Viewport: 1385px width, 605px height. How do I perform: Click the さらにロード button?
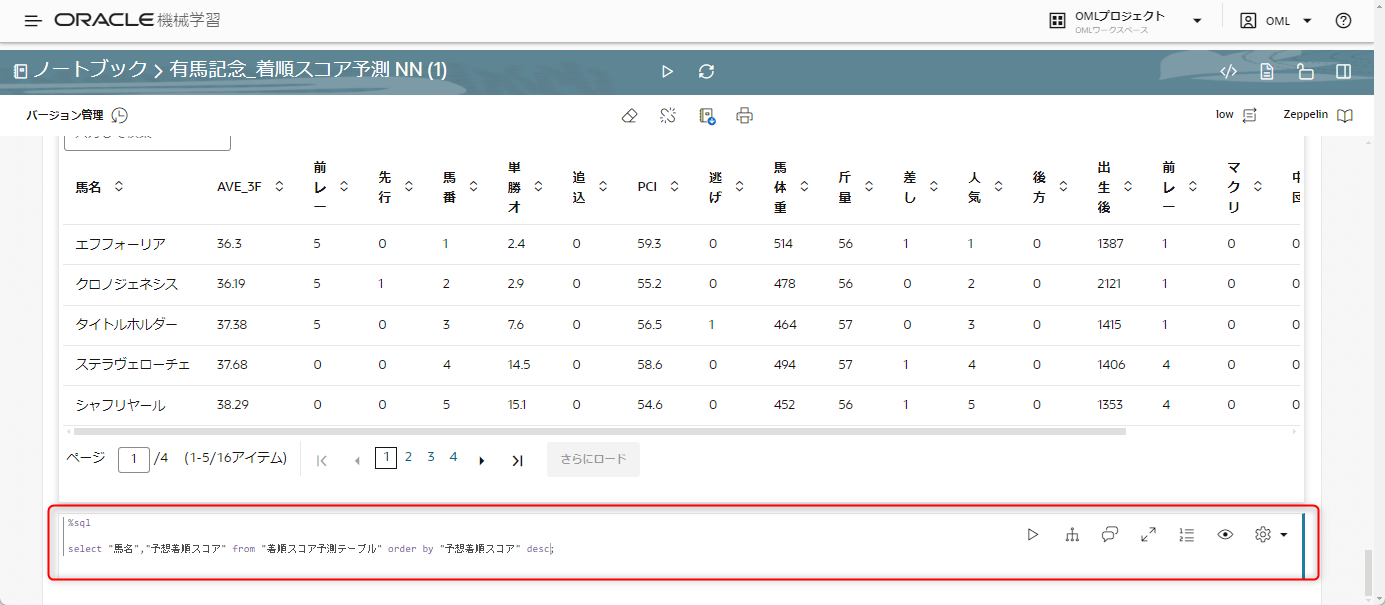[593, 459]
